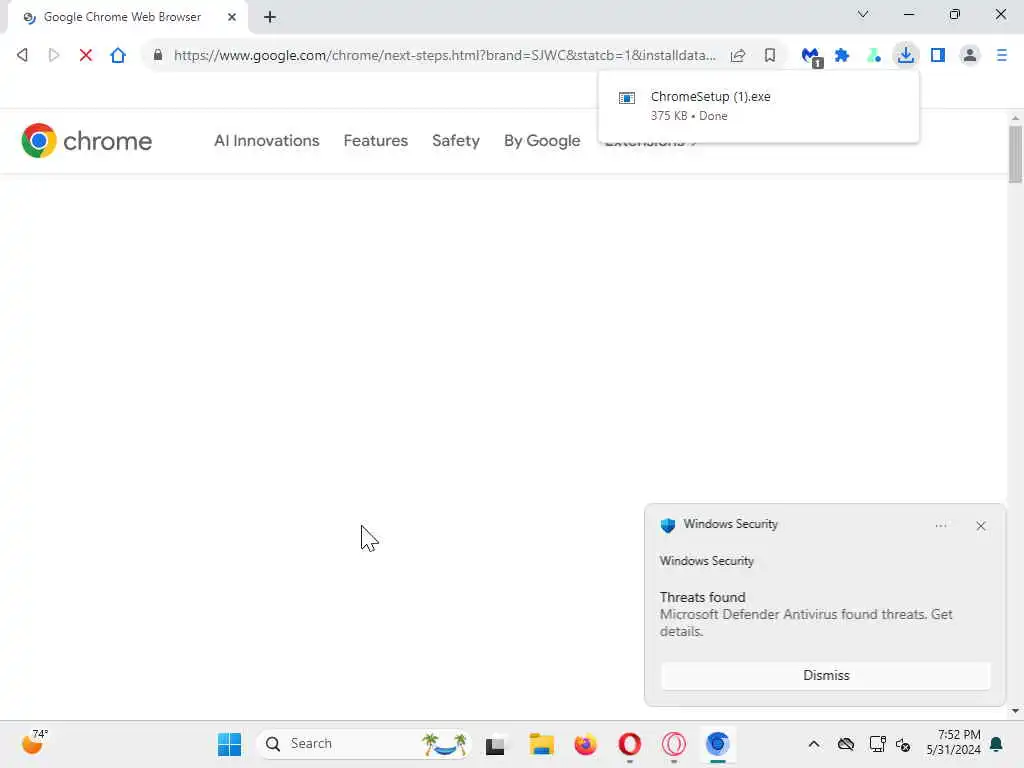The image size is (1024, 768).
Task: Click the Chrome logo
Action: [x=86, y=140]
